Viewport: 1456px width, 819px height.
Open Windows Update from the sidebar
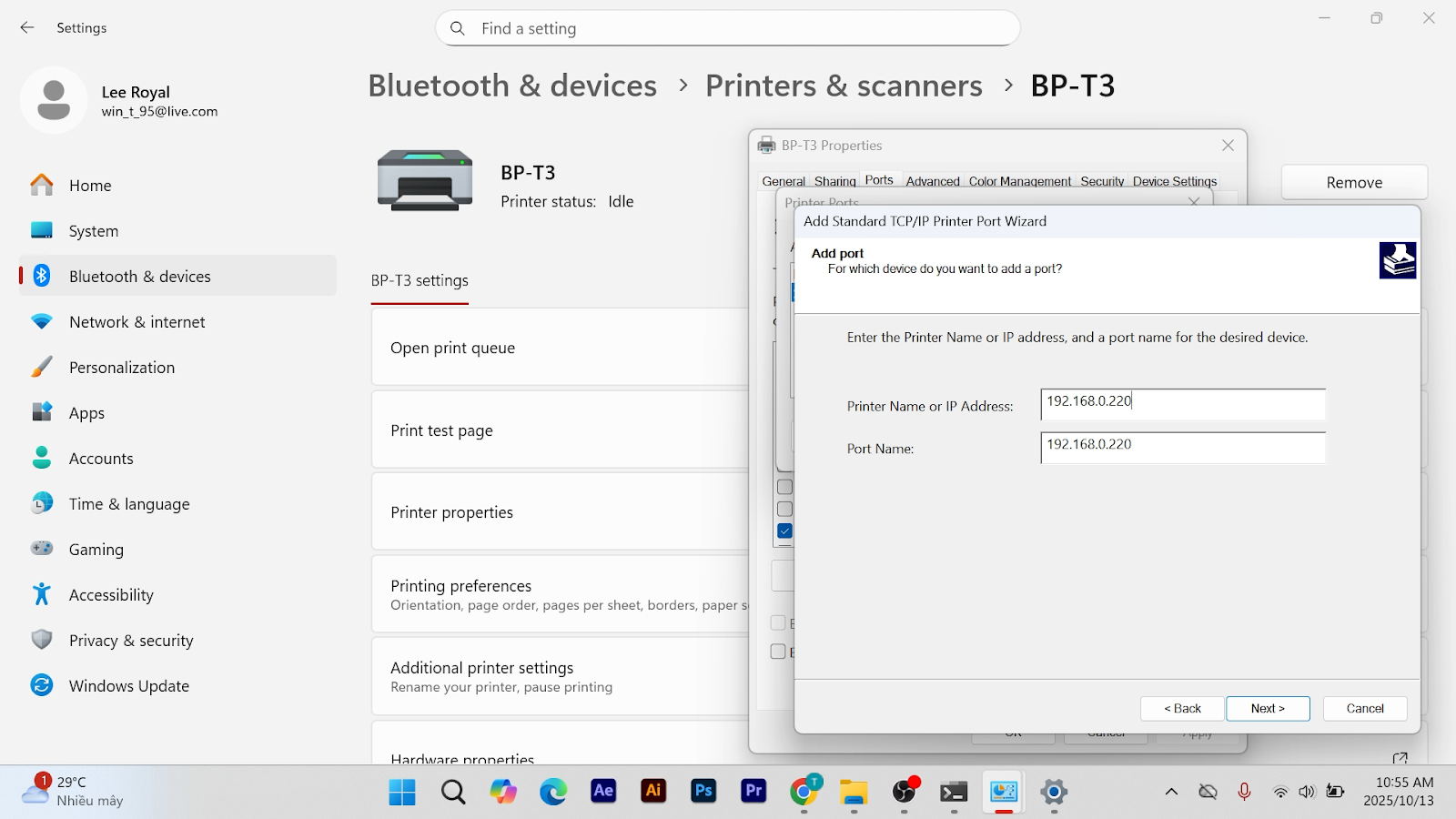point(128,686)
